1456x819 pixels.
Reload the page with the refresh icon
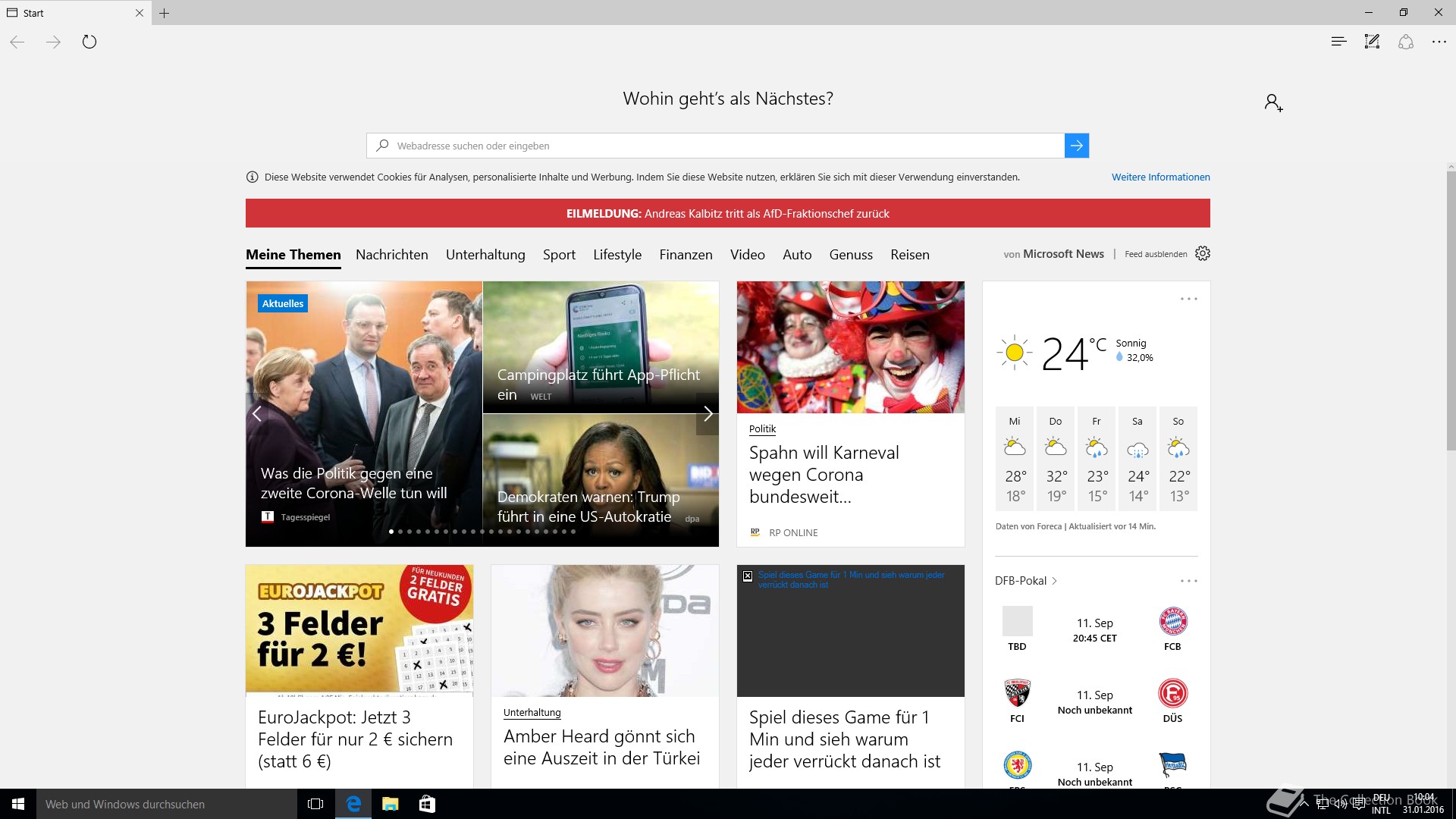coord(89,42)
